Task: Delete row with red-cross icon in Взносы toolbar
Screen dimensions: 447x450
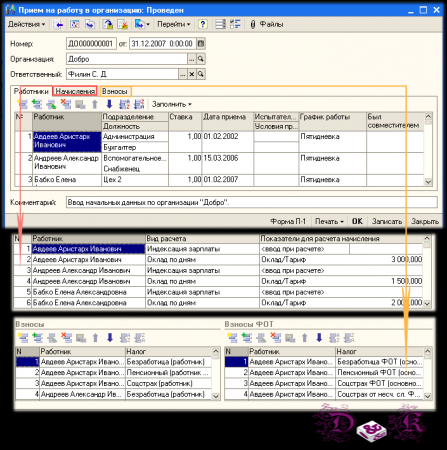Action: pos(66,338)
